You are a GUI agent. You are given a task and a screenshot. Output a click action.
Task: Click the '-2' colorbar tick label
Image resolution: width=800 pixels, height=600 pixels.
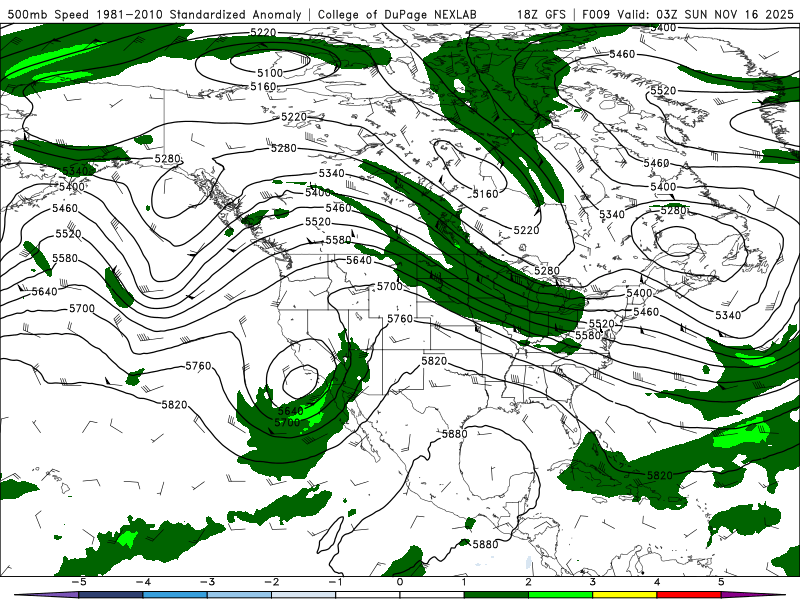tap(271, 582)
